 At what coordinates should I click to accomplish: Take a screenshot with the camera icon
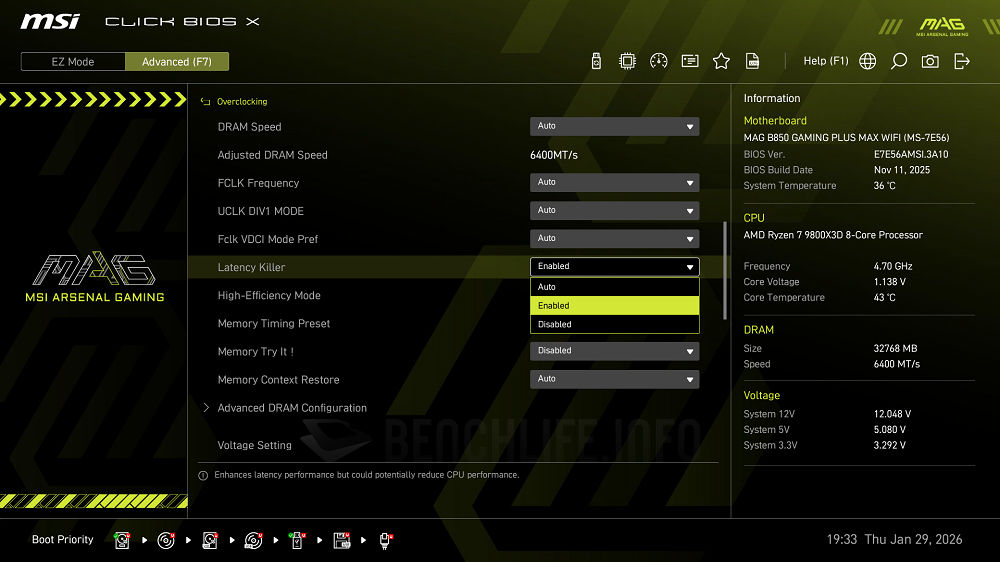[x=930, y=61]
